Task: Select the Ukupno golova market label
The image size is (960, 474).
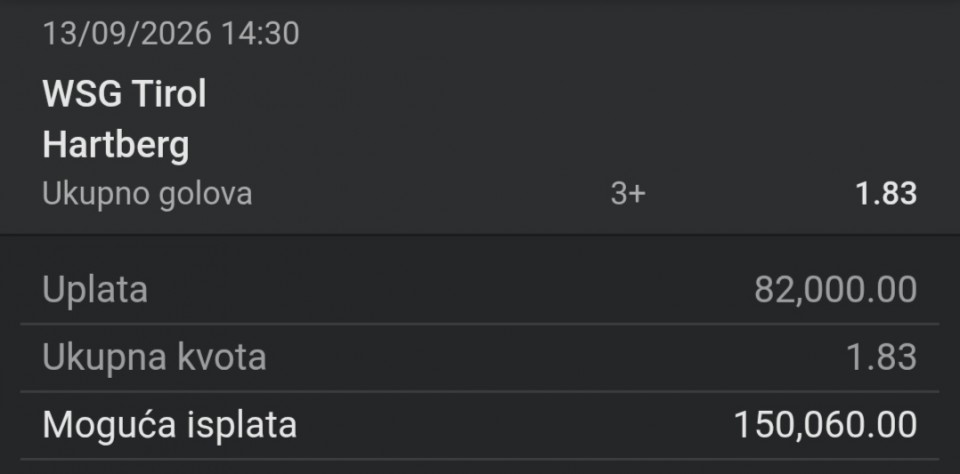Action: click(147, 194)
